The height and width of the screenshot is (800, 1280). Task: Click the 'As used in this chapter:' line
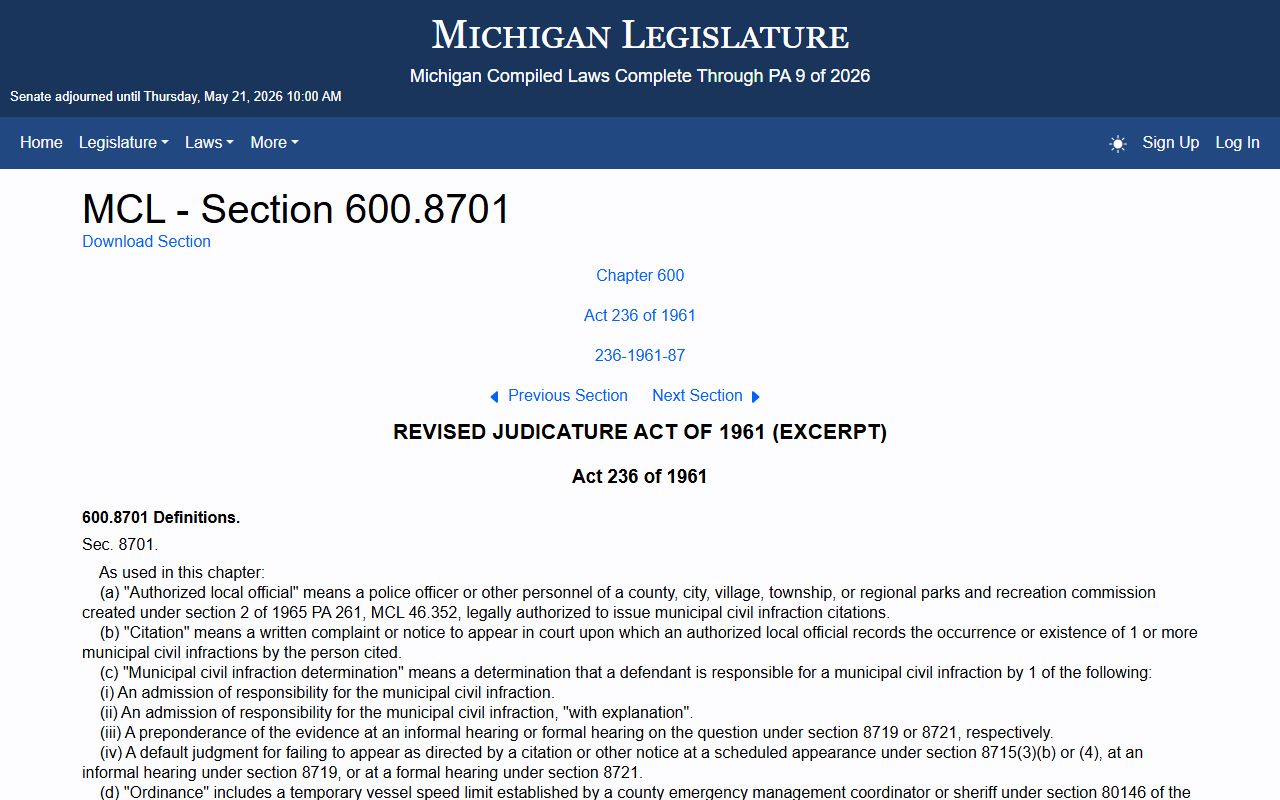pos(182,572)
